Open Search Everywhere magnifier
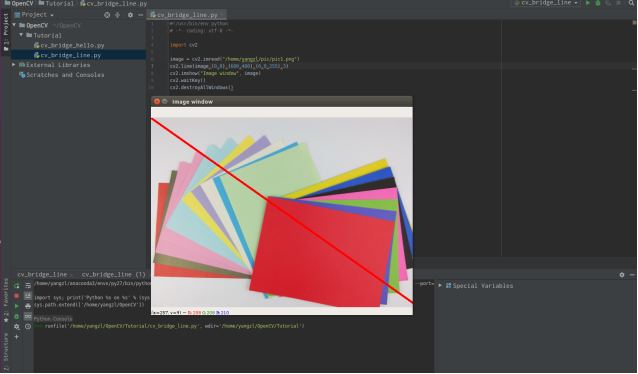 (x=632, y=3)
